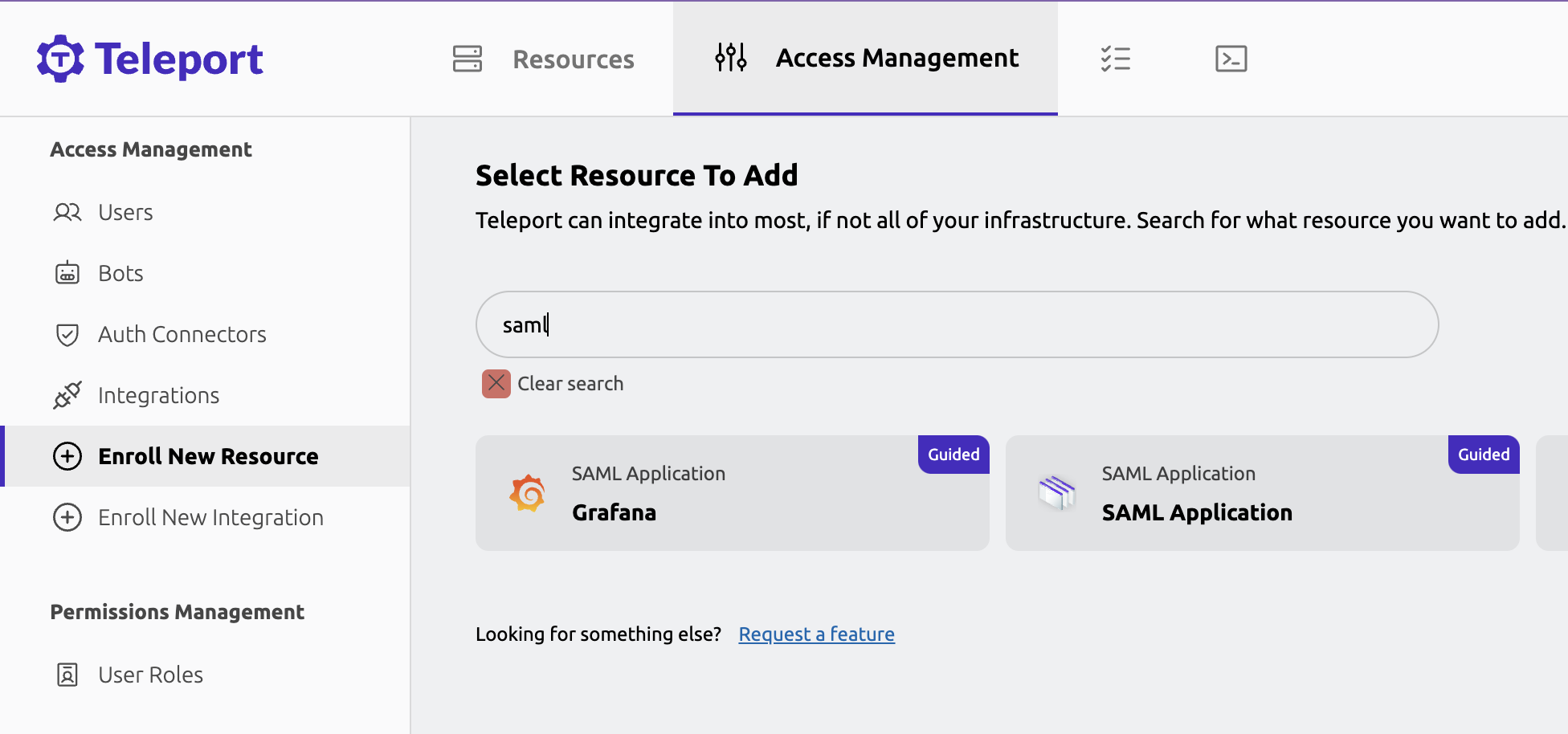Screen dimensions: 1568x734
Task: Click the User Roles icon
Action: pyautogui.click(x=67, y=675)
